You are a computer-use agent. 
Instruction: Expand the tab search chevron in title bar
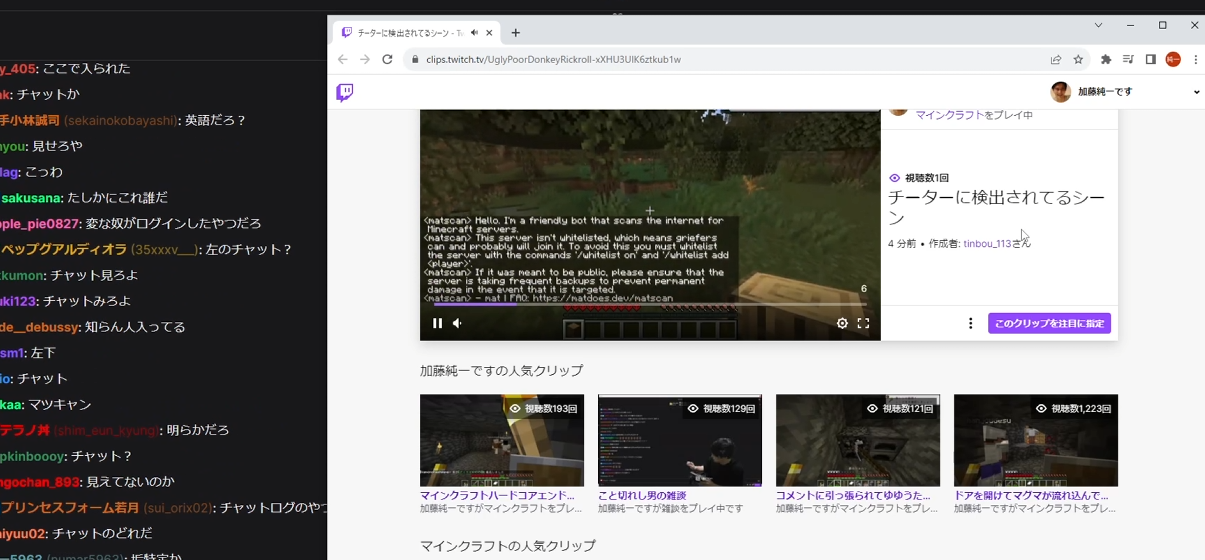1098,25
